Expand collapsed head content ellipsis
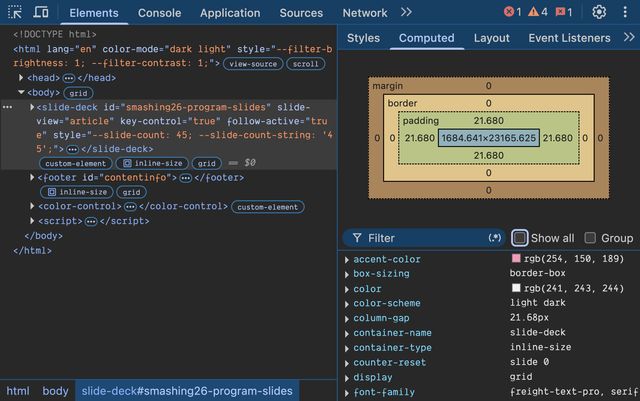This screenshot has width=640, height=401. click(69, 78)
